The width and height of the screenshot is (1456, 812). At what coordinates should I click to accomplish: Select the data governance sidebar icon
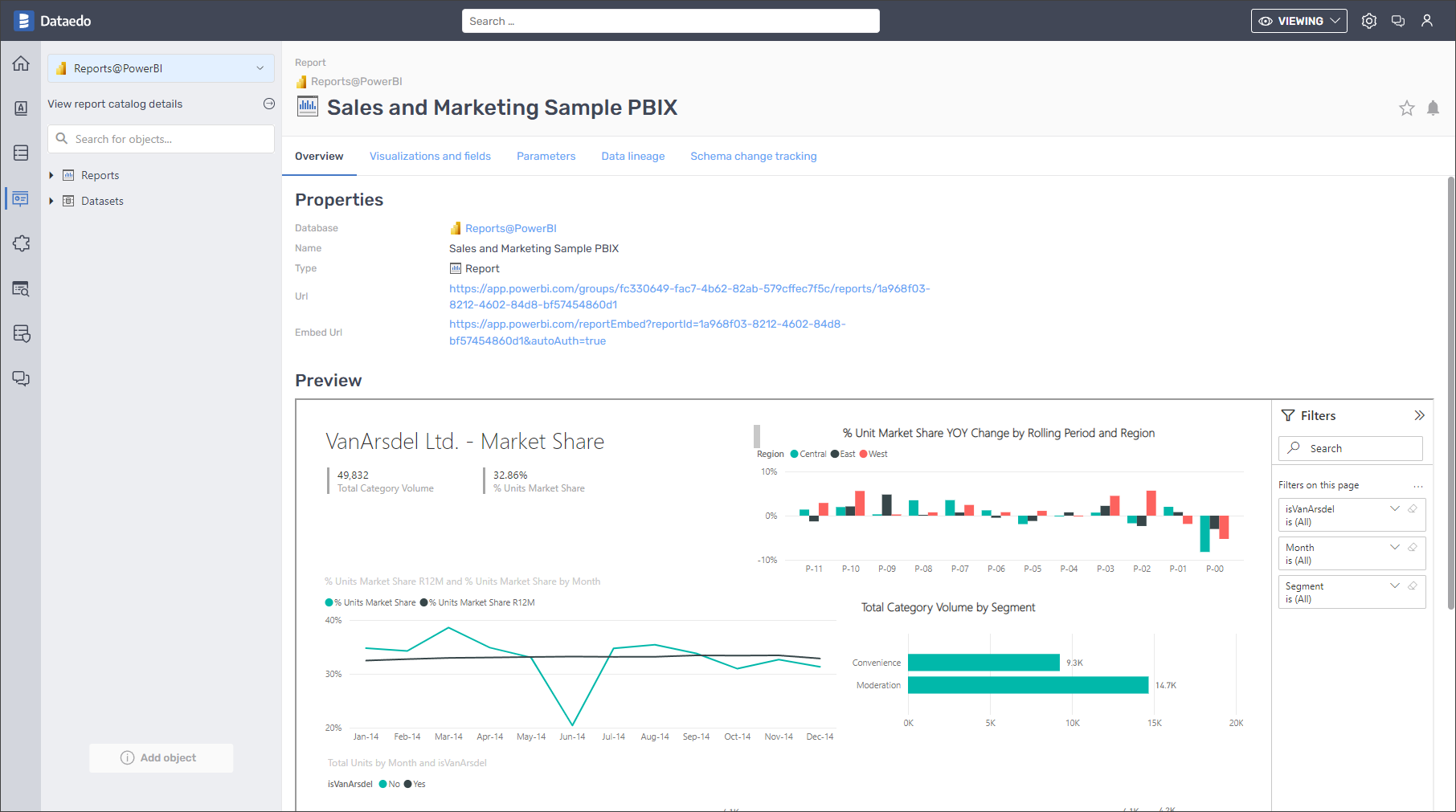20,333
